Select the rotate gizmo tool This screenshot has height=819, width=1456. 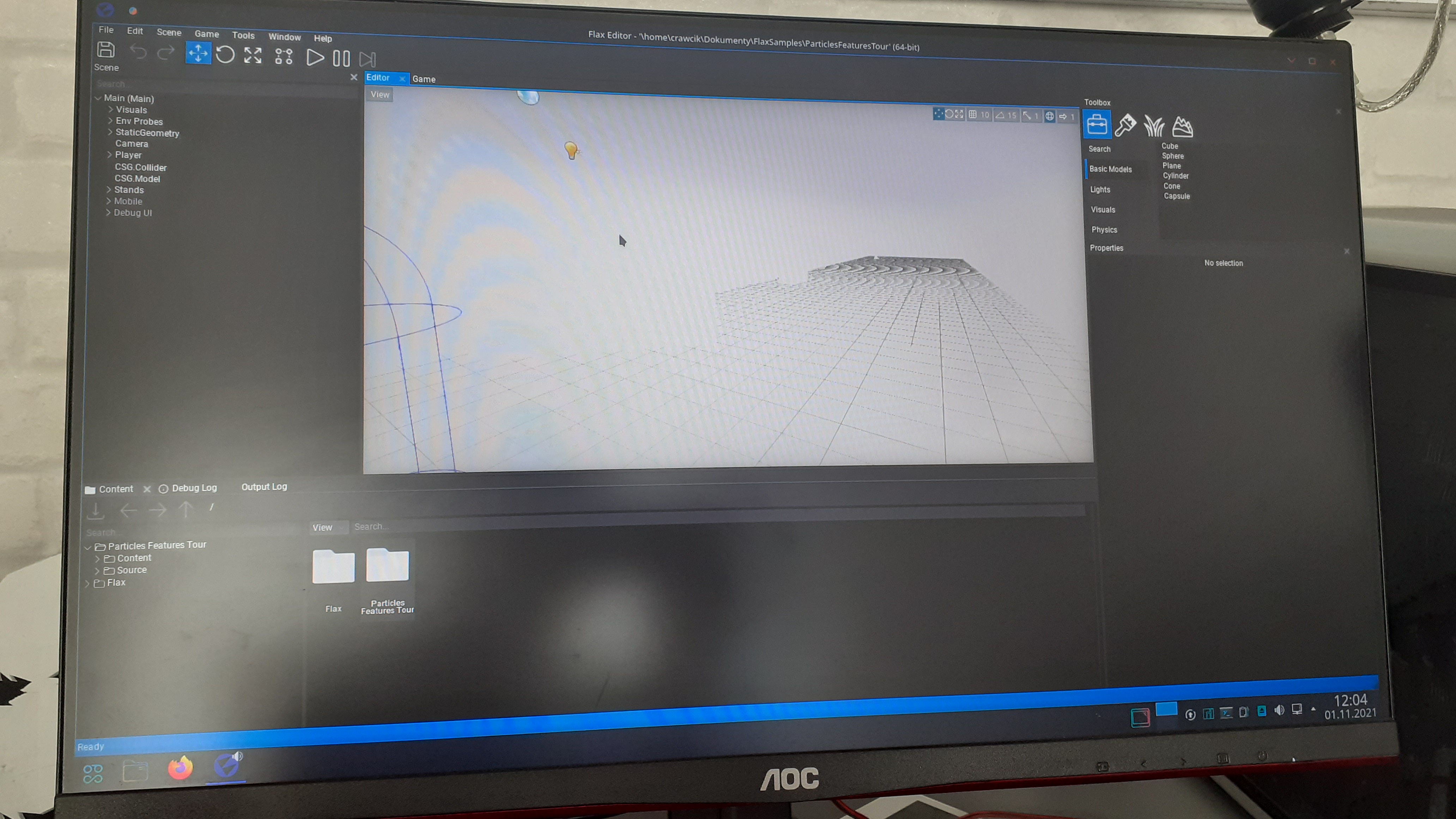(x=225, y=54)
